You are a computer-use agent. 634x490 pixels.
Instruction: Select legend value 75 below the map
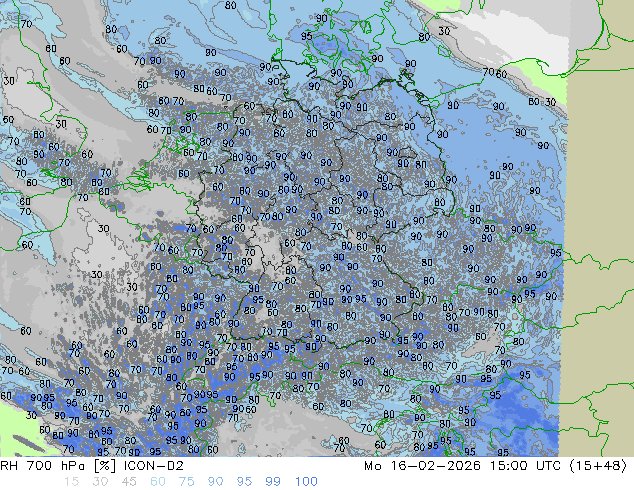pyautogui.click(x=186, y=482)
